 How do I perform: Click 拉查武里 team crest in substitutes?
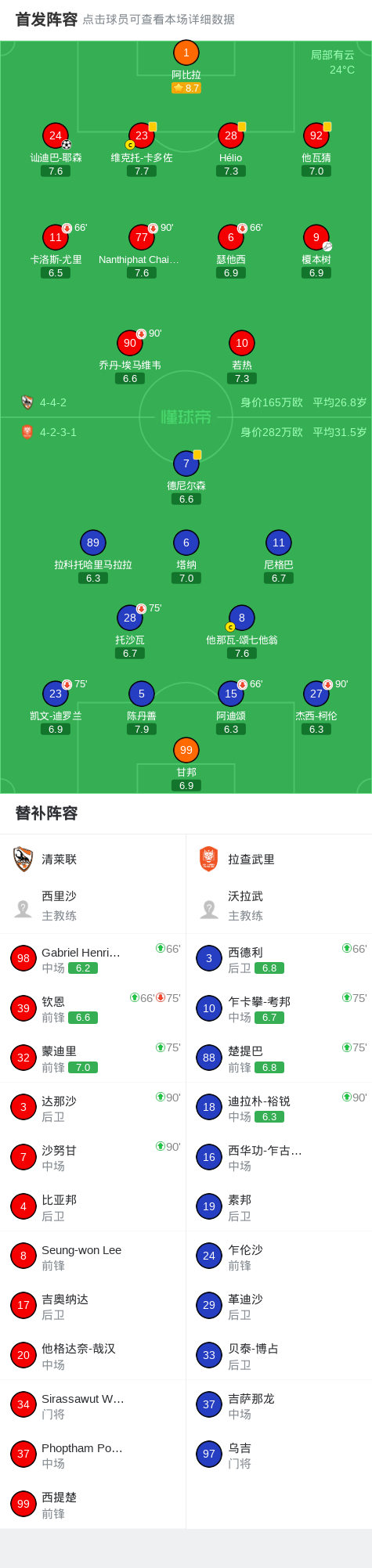(209, 859)
